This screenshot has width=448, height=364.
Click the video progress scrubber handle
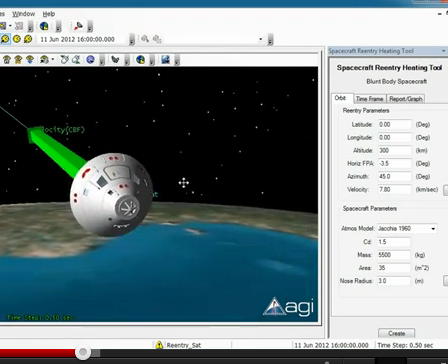point(83,352)
